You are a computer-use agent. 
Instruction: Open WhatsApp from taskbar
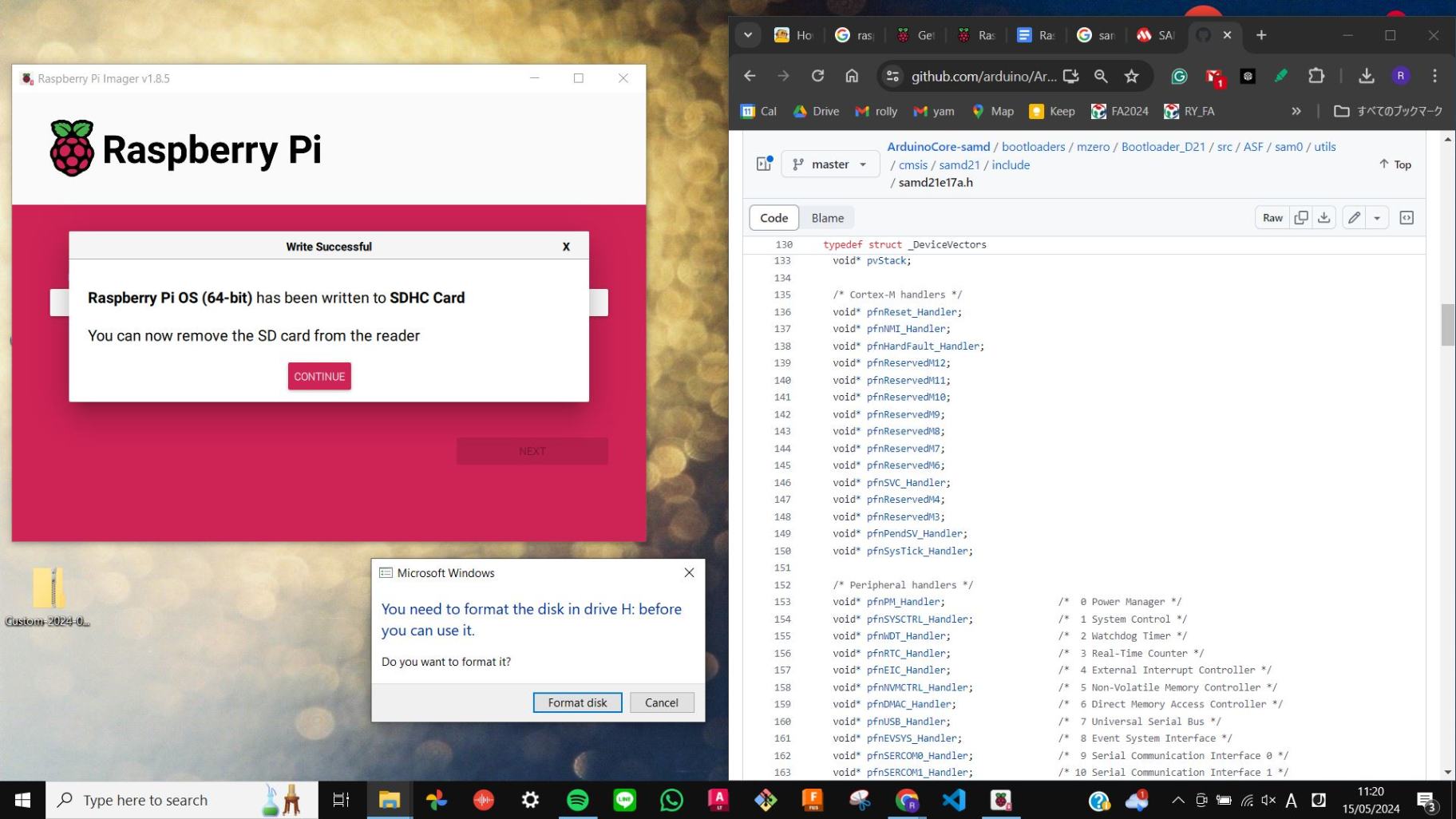coord(671,800)
